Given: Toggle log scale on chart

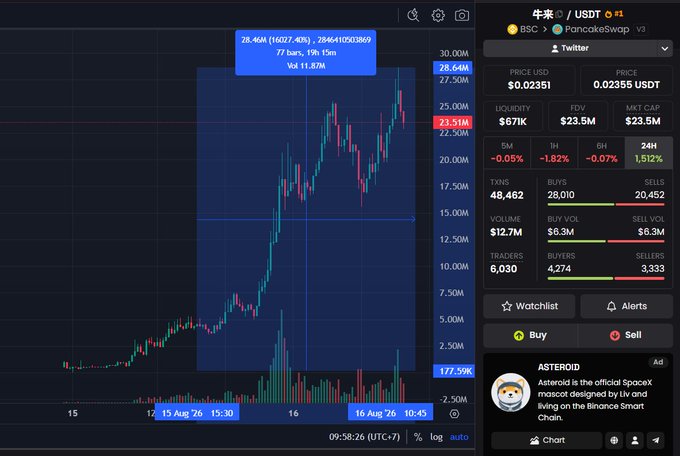Looking at the screenshot, I should [436, 437].
